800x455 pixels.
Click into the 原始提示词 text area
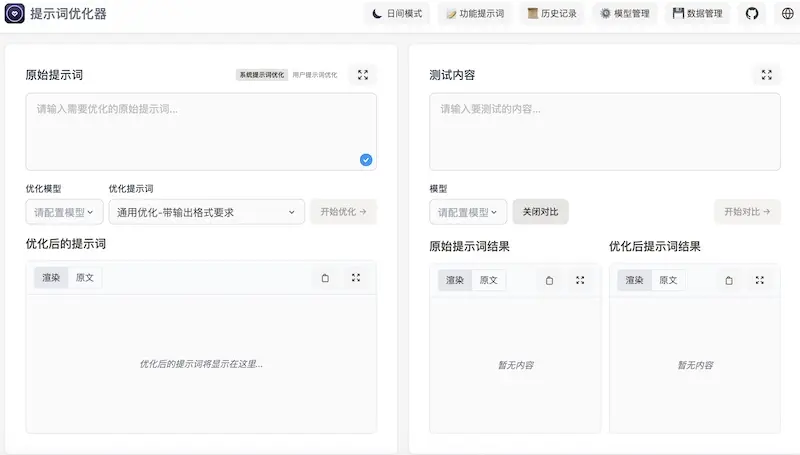[x=201, y=132]
